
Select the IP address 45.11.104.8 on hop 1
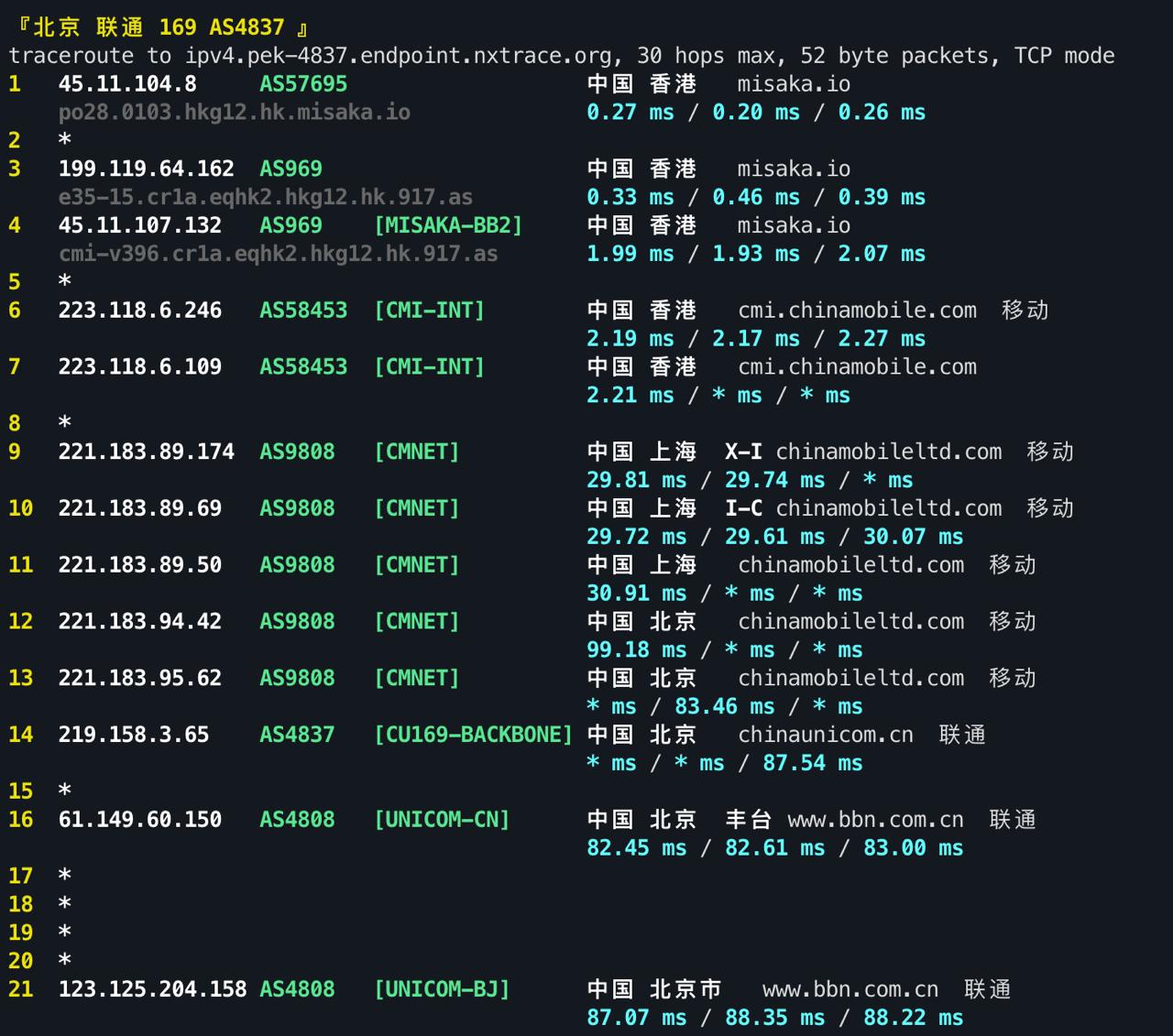[127, 83]
